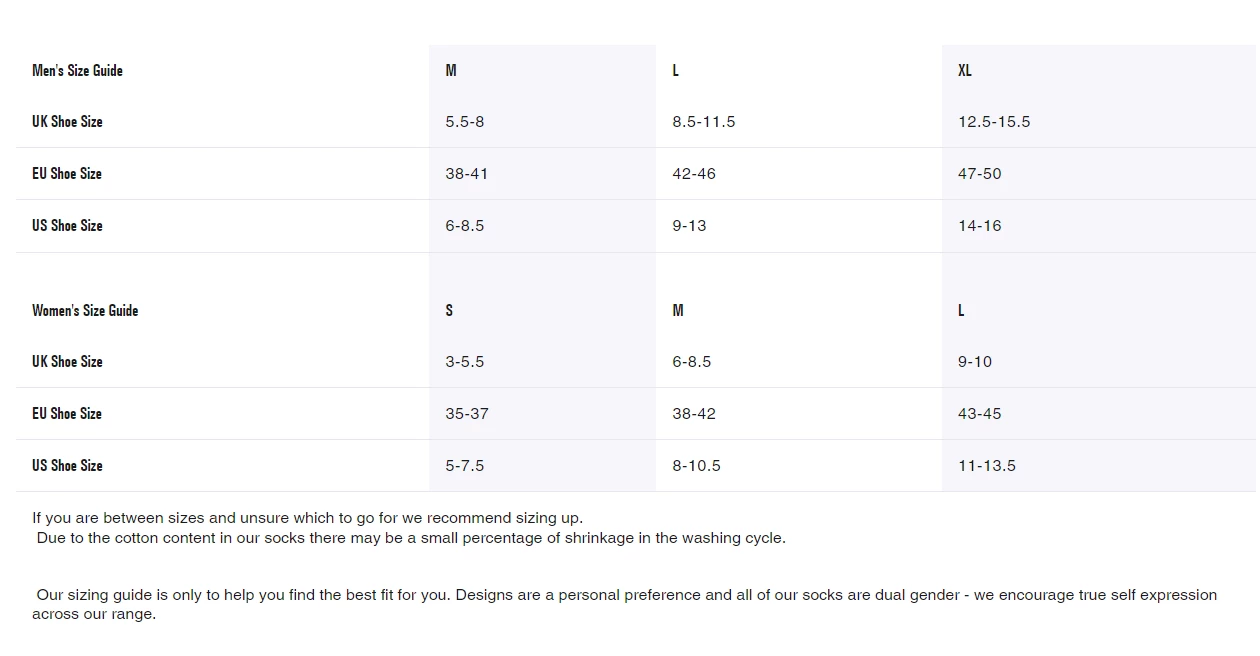This screenshot has width=1260, height=656.
Task: Click men's UK size 5.5-8 cell
Action: [465, 122]
